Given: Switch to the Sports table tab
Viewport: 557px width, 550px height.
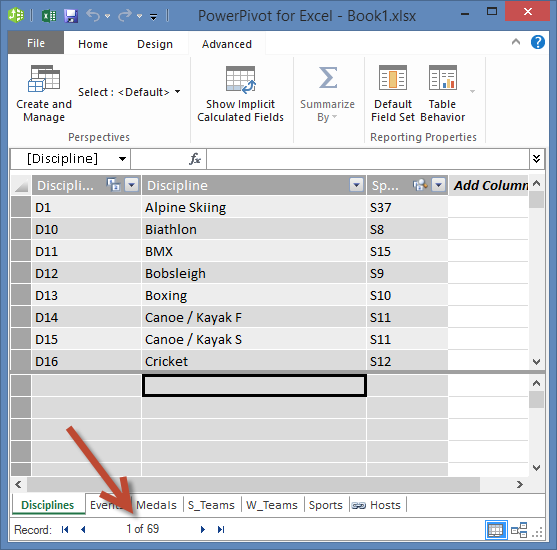Looking at the screenshot, I should point(326,505).
